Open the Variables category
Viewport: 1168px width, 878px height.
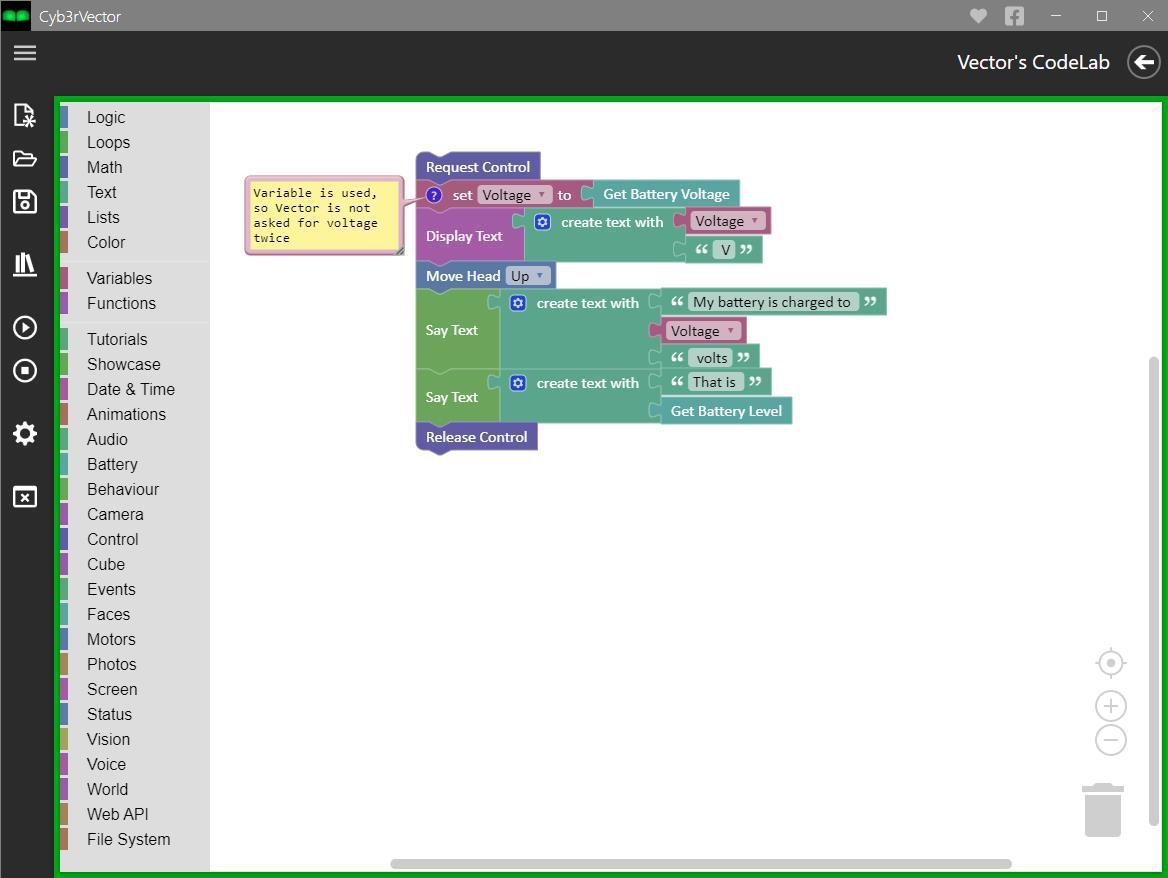click(x=119, y=278)
